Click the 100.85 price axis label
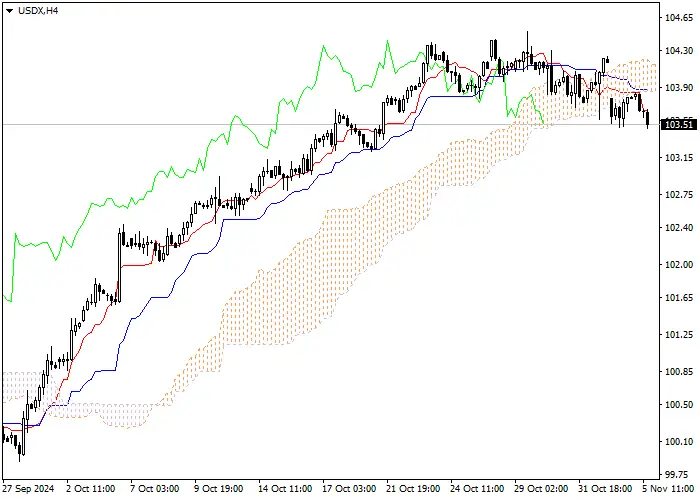Viewport: 700px width, 500px height. tap(679, 371)
